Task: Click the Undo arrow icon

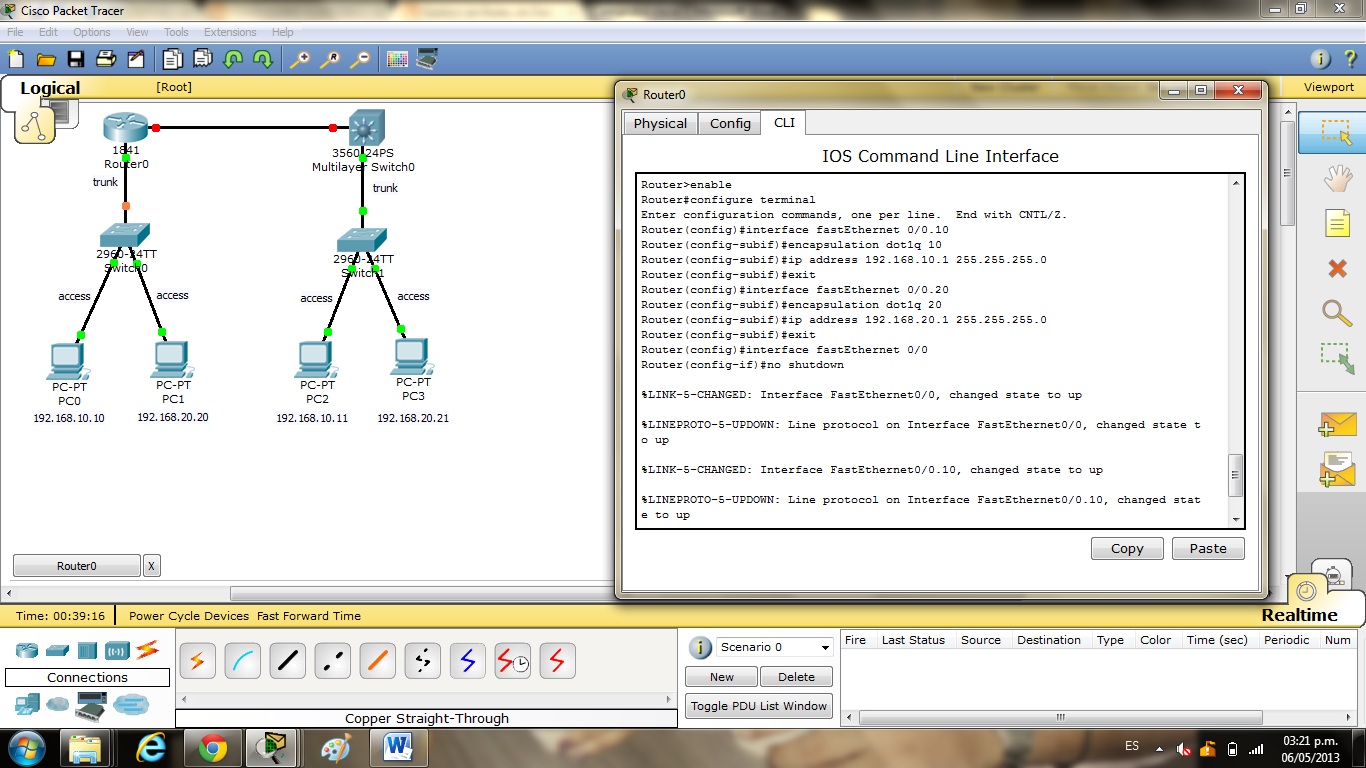Action: pos(233,59)
